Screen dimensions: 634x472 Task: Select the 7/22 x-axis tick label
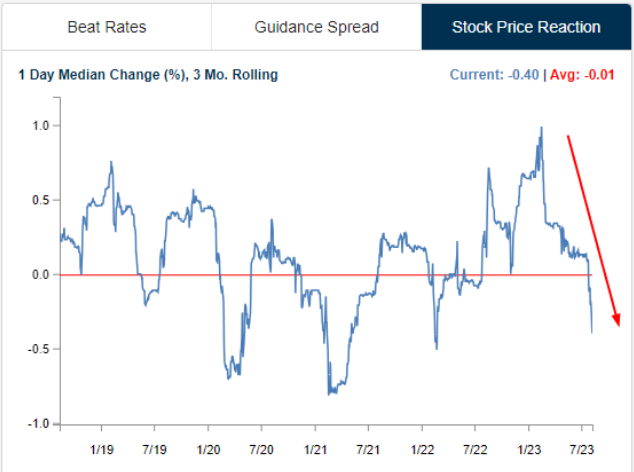point(475,449)
